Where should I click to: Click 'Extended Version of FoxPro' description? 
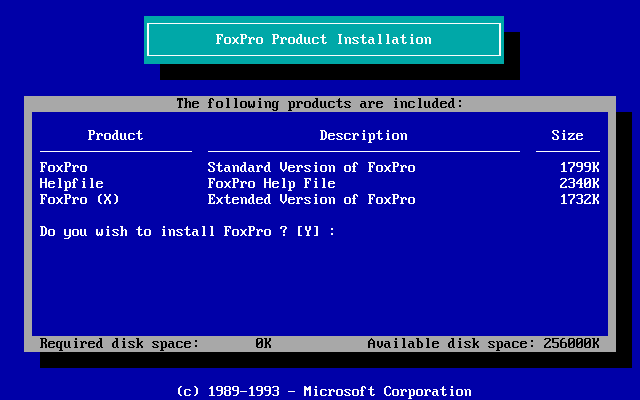(311, 200)
